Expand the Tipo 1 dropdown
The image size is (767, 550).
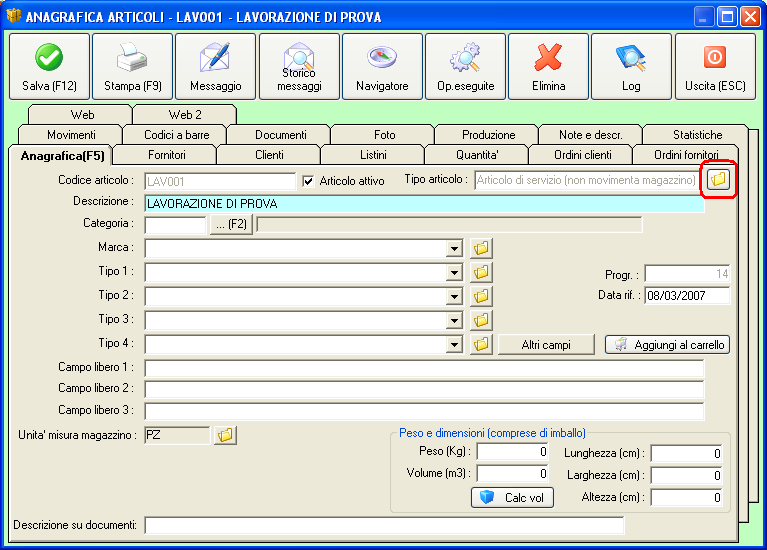tap(454, 273)
